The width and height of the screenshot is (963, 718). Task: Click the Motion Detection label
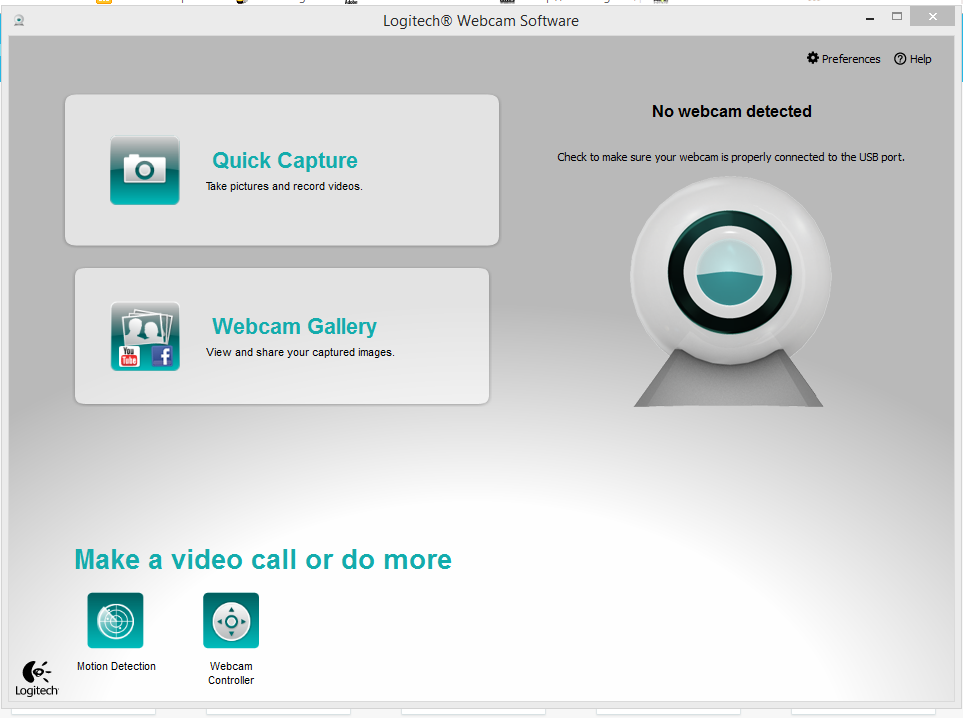(x=116, y=666)
